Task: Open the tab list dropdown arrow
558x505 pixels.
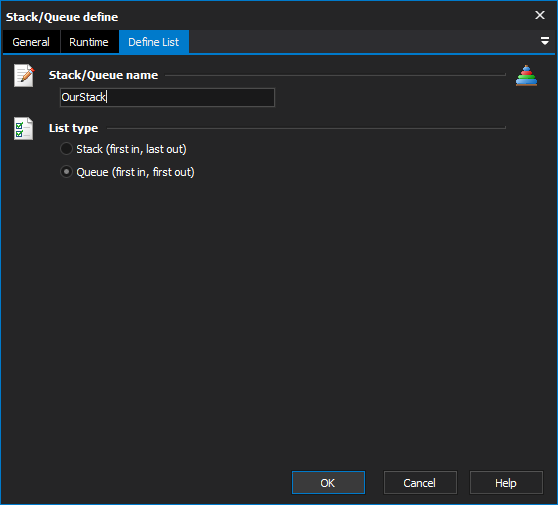Action: click(544, 41)
